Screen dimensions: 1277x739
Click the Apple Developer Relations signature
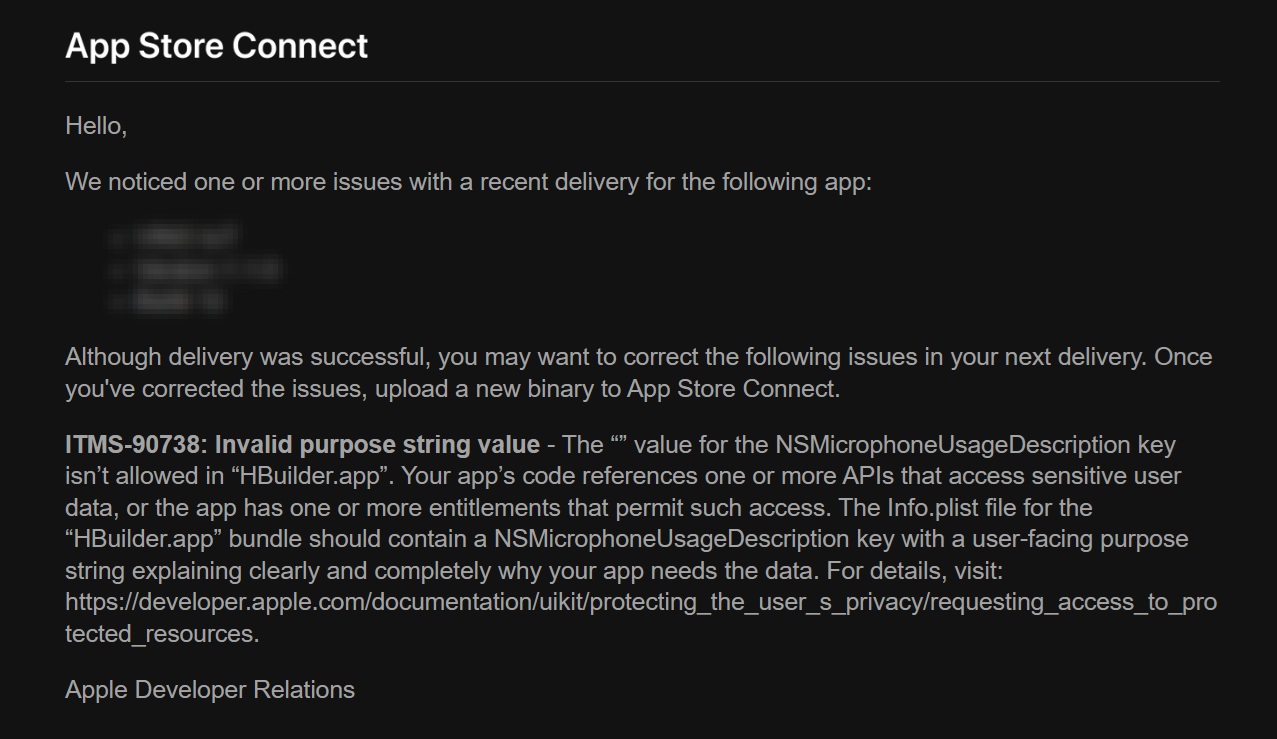(210, 690)
